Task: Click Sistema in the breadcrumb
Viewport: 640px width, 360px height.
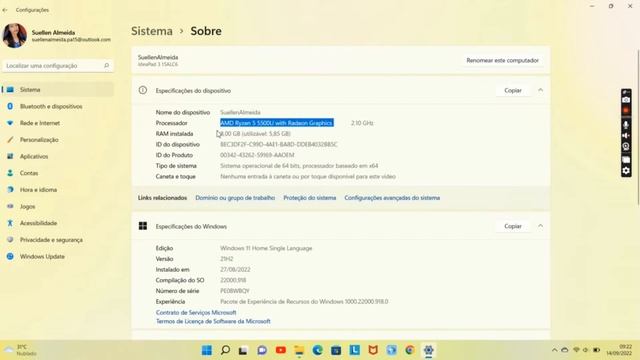Action: click(x=152, y=31)
